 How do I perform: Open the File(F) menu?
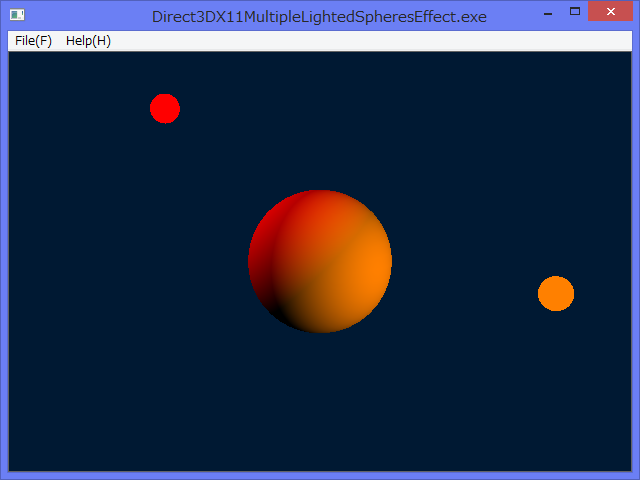(x=33, y=41)
